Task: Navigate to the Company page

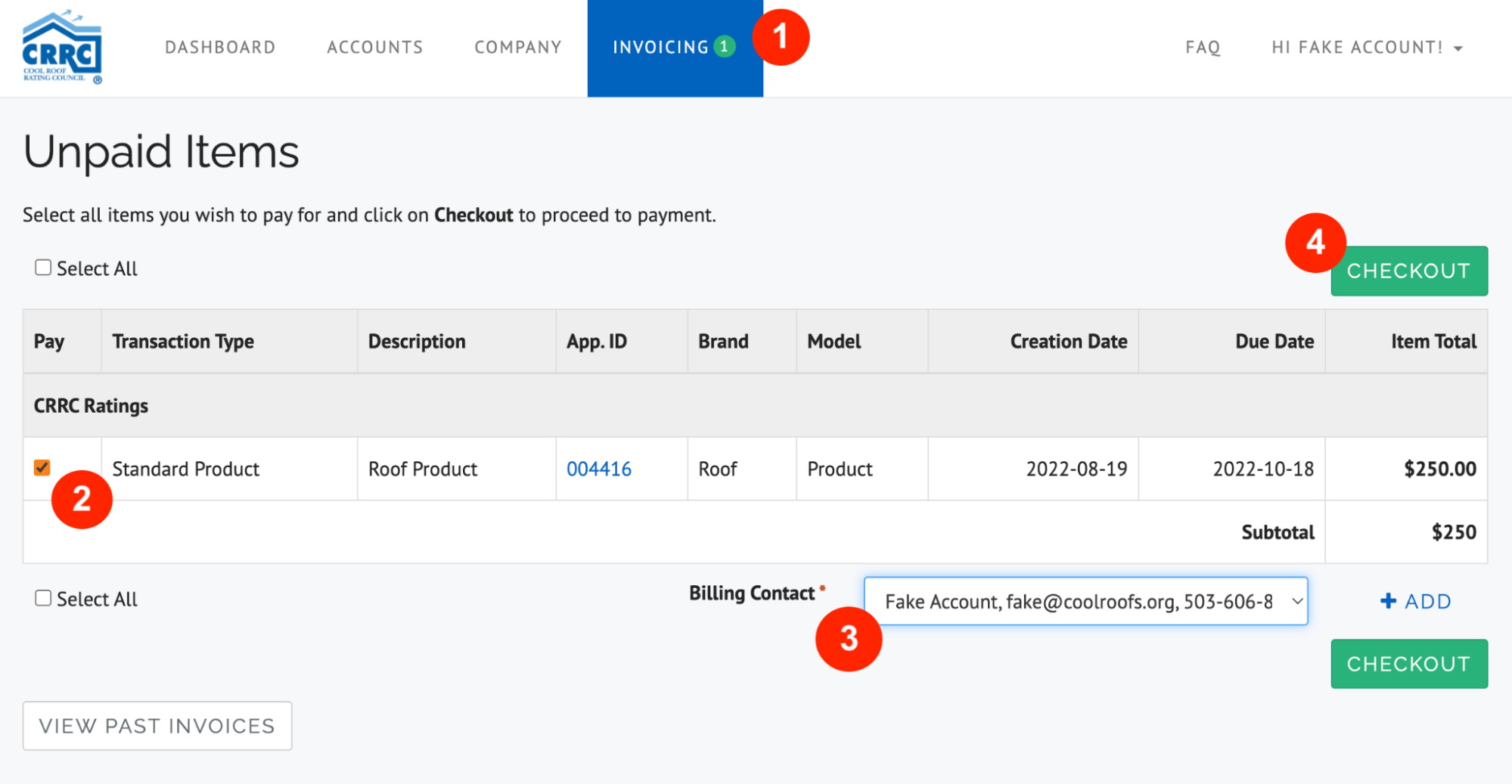Action: coord(517,47)
